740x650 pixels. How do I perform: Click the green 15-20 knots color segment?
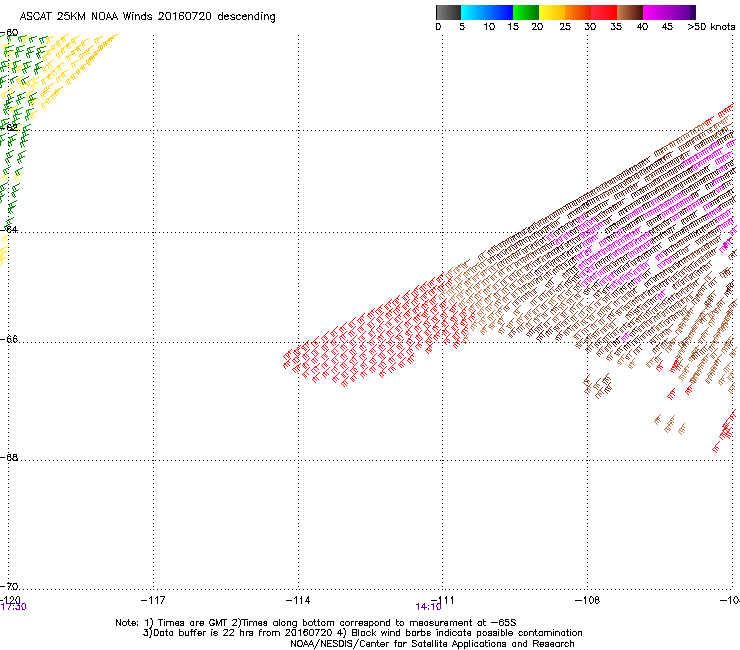click(x=526, y=12)
